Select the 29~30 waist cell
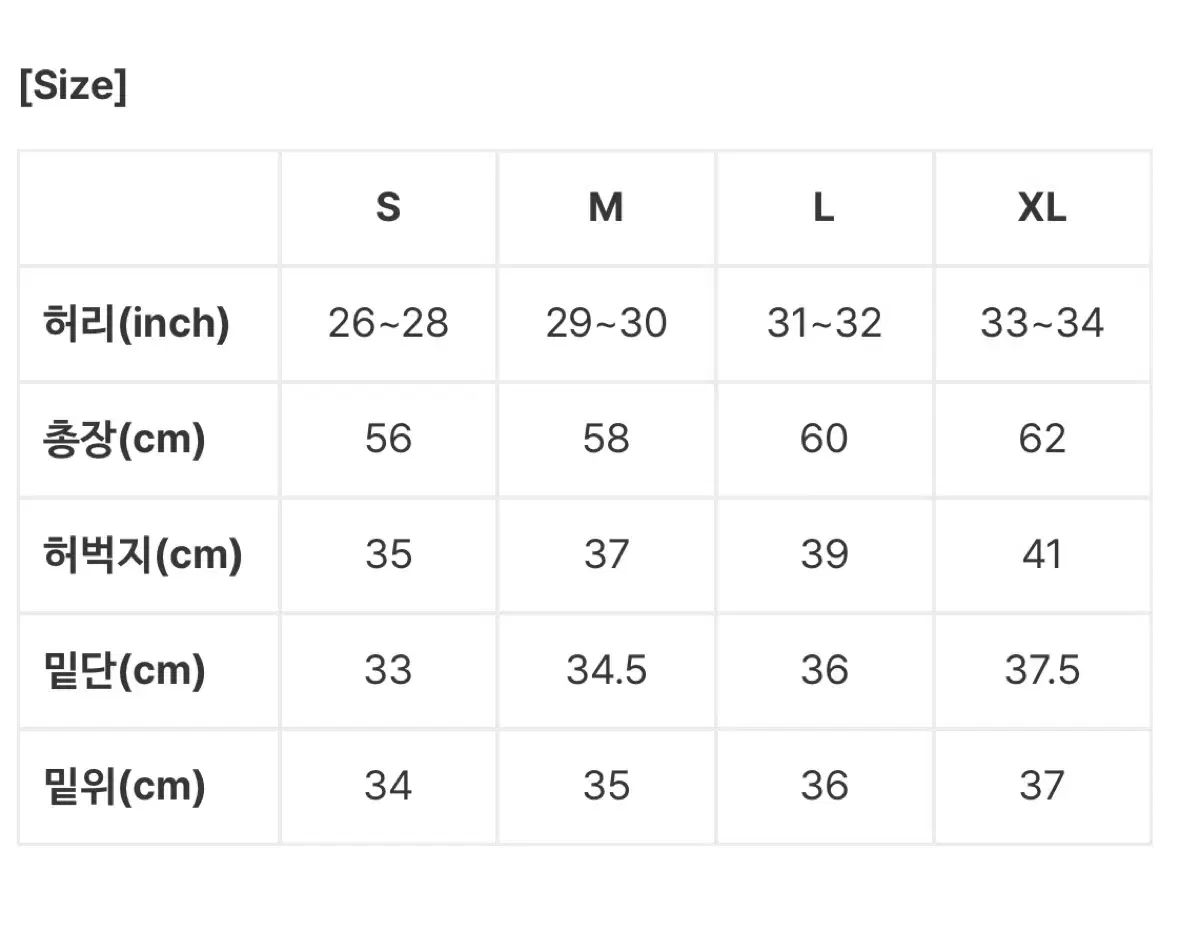This screenshot has height=952, width=1200. [606, 323]
